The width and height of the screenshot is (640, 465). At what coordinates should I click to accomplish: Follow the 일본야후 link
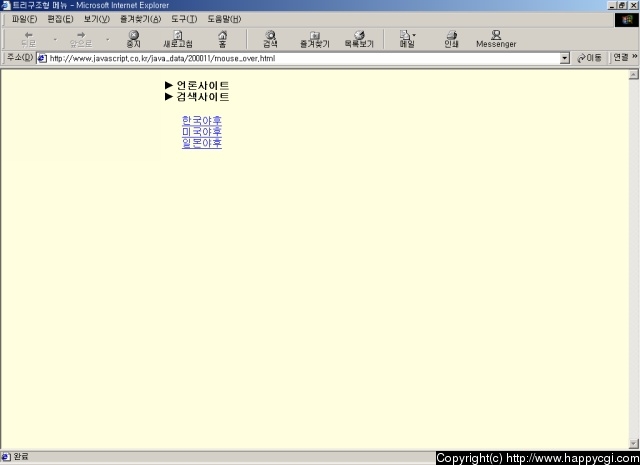pyautogui.click(x=202, y=143)
